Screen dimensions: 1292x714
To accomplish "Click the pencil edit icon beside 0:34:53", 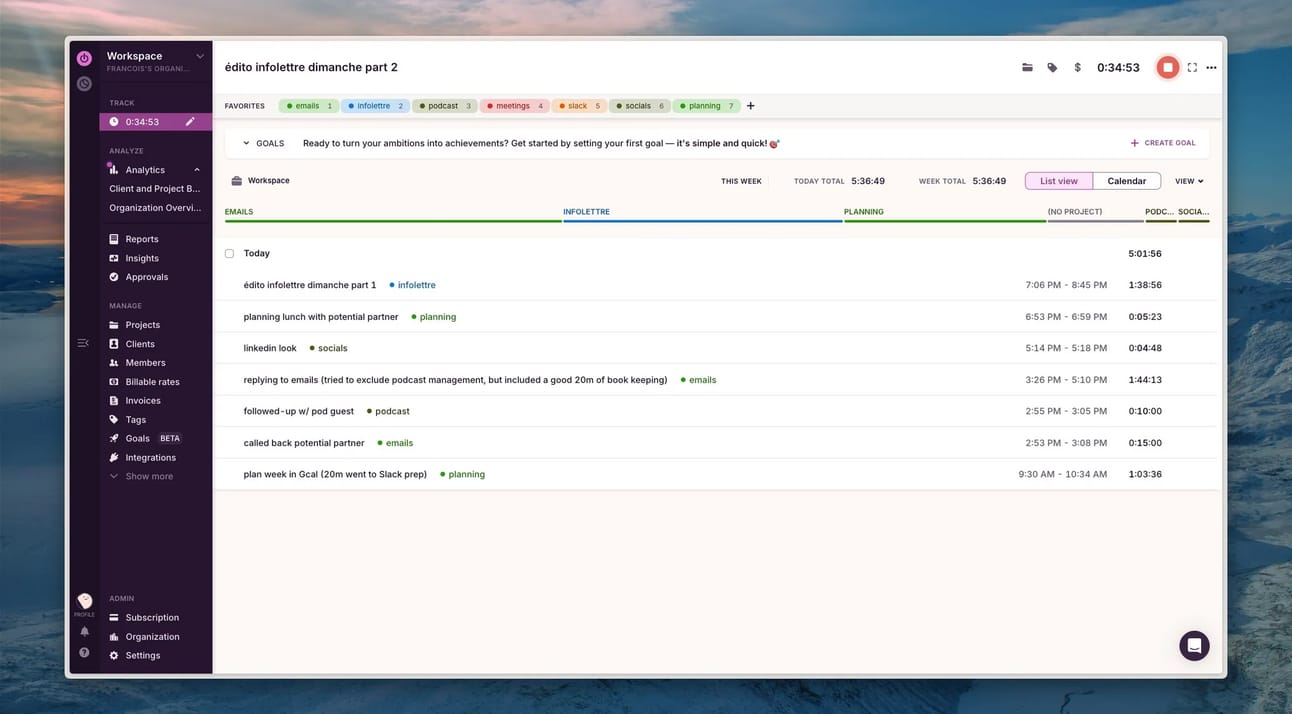I will tap(190, 122).
